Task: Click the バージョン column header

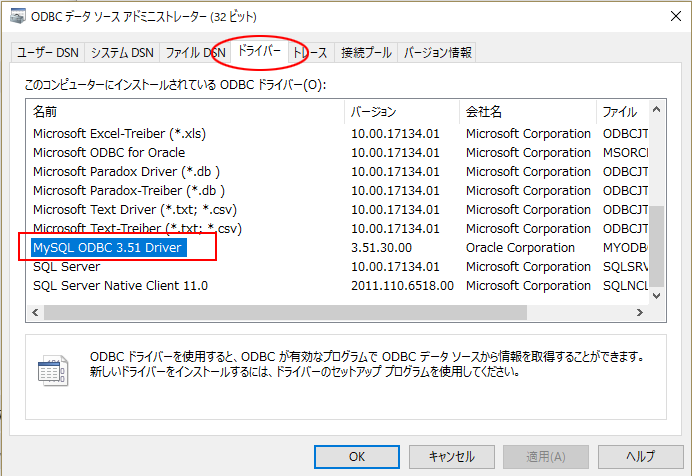Action: (401, 111)
